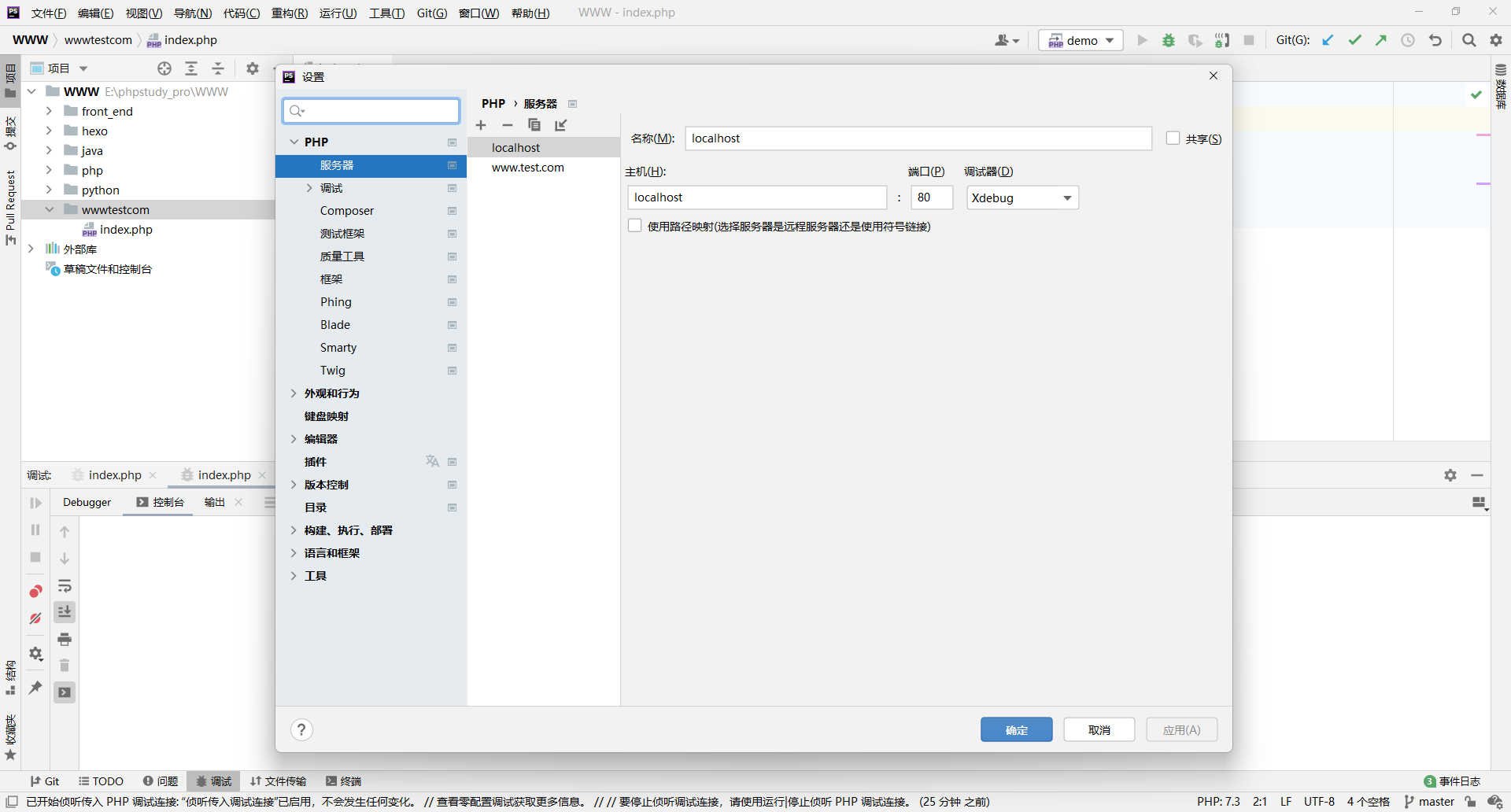Open the Git(G) menu
The height and width of the screenshot is (812, 1511).
coord(432,13)
